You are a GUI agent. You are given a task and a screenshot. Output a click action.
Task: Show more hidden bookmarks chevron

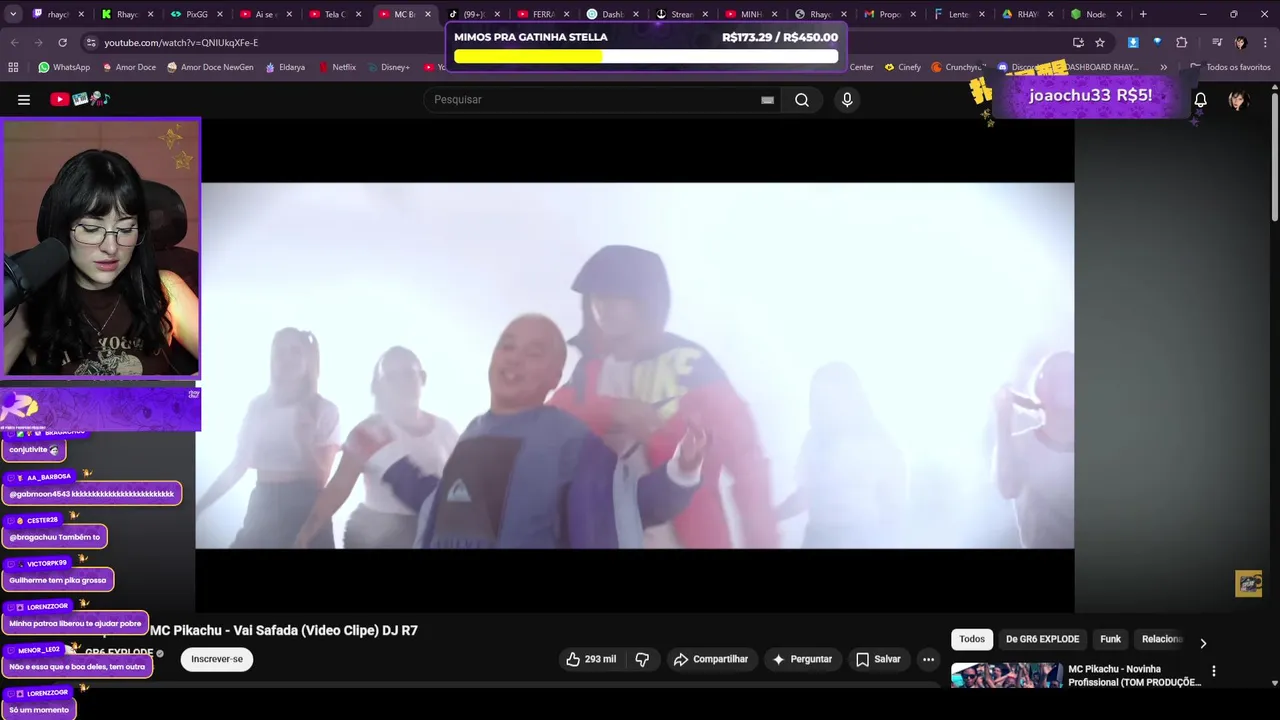pos(1163,67)
